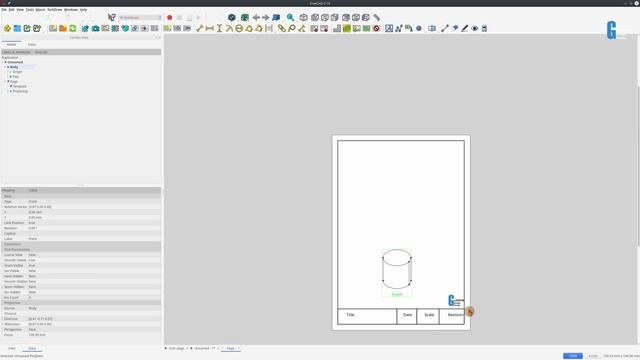Open the TechDraw menu
This screenshot has width=640, height=360.
click(55, 9)
